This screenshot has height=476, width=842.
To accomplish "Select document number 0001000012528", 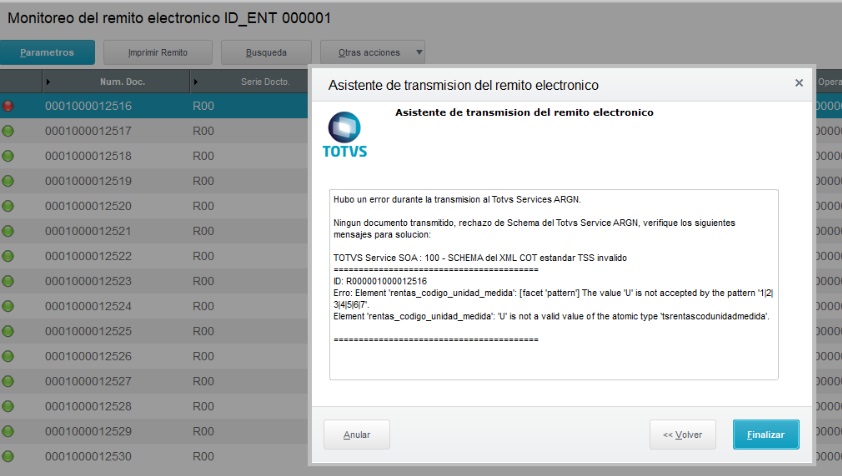I will [88, 406].
